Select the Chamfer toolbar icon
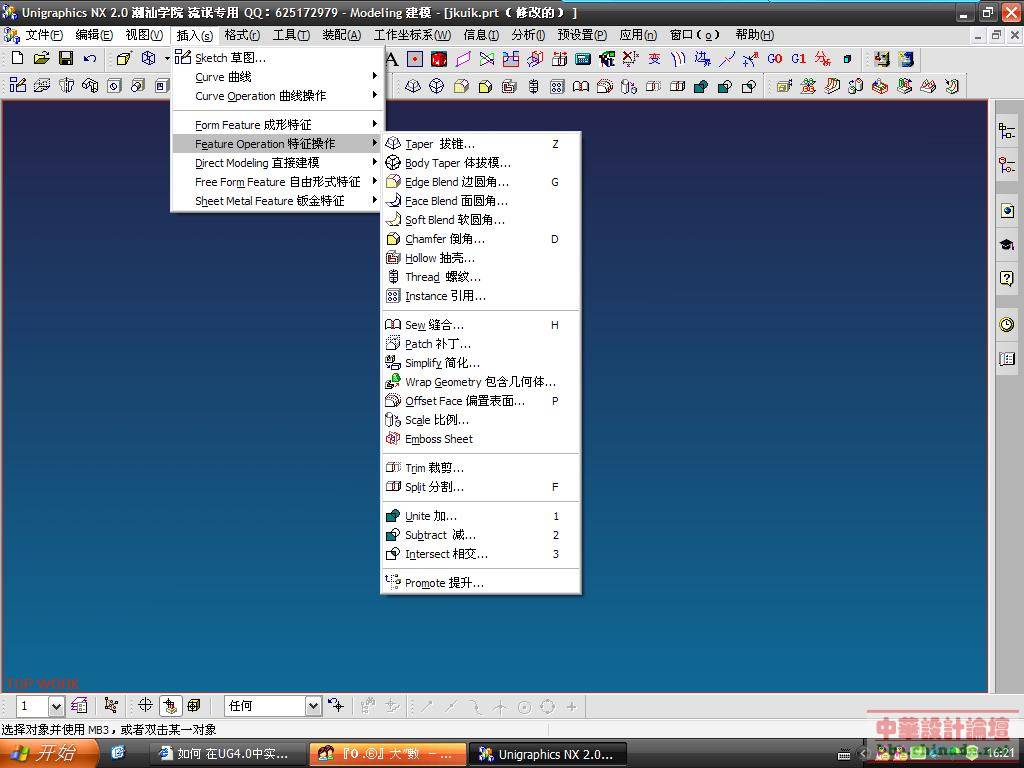 tap(485, 86)
